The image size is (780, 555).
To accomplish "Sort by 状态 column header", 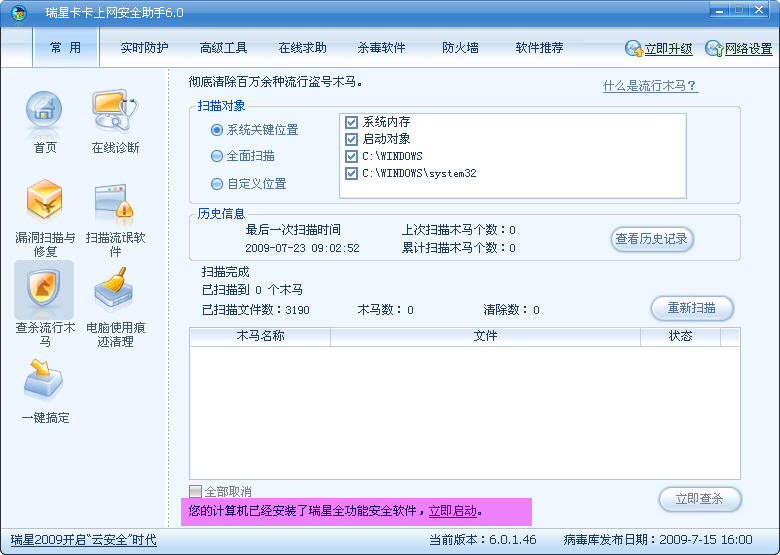I will click(x=680, y=336).
